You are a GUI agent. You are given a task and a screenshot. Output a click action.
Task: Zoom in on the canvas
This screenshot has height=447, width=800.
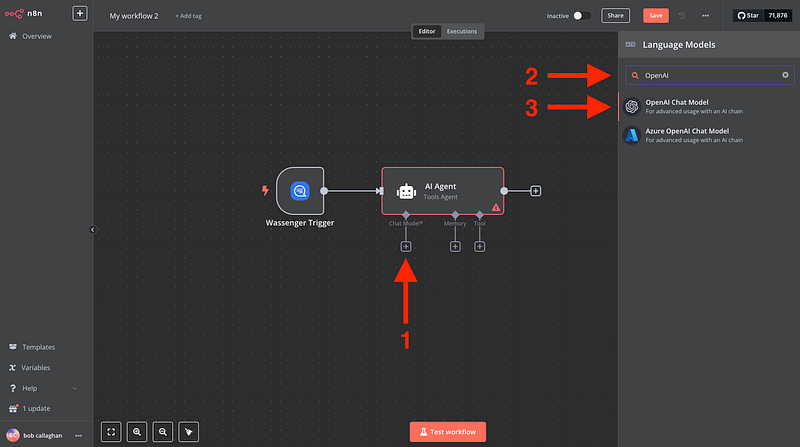[x=137, y=431]
